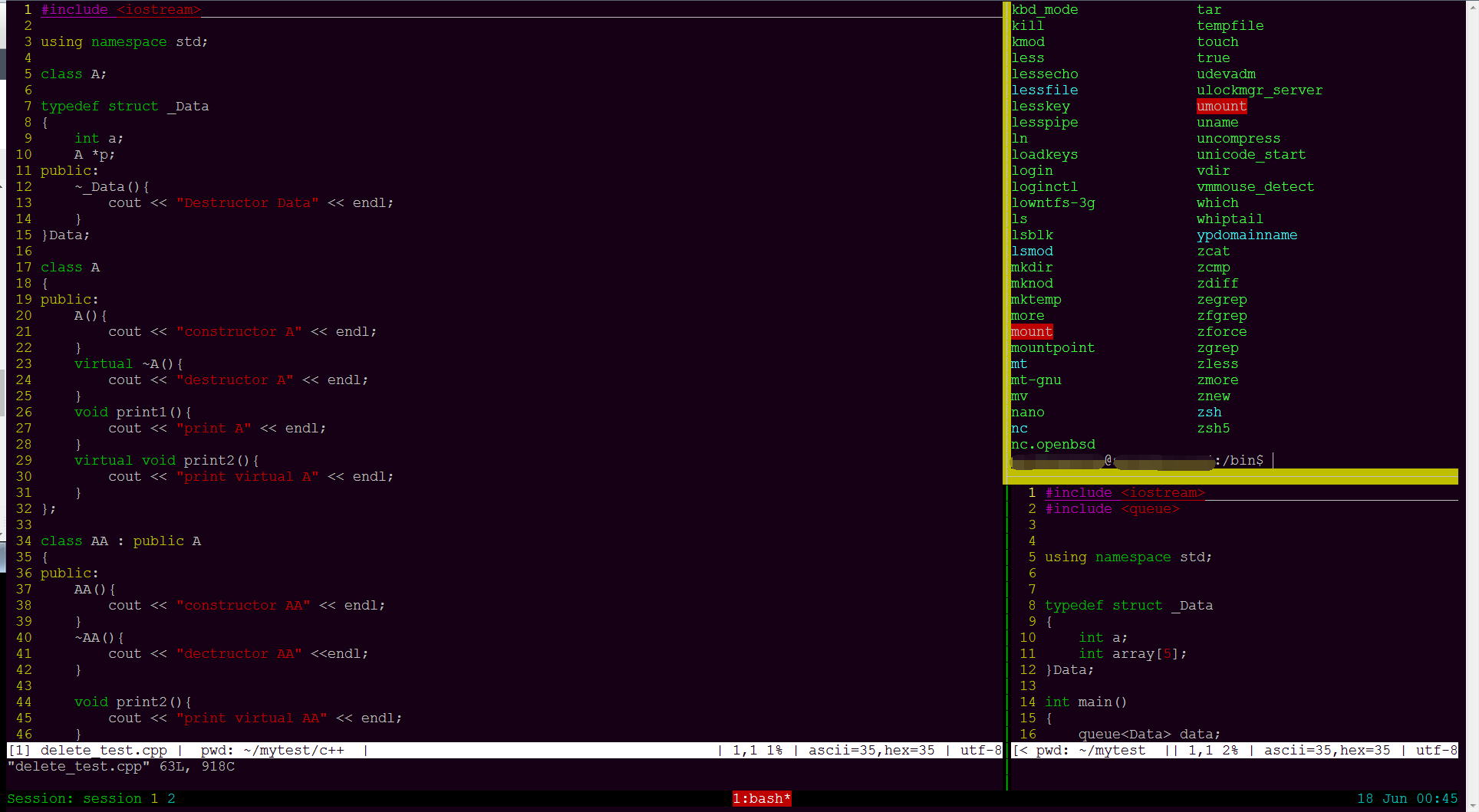Click the 'kmod' file entry
Screen dimensions: 1479x812
pos(1027,41)
